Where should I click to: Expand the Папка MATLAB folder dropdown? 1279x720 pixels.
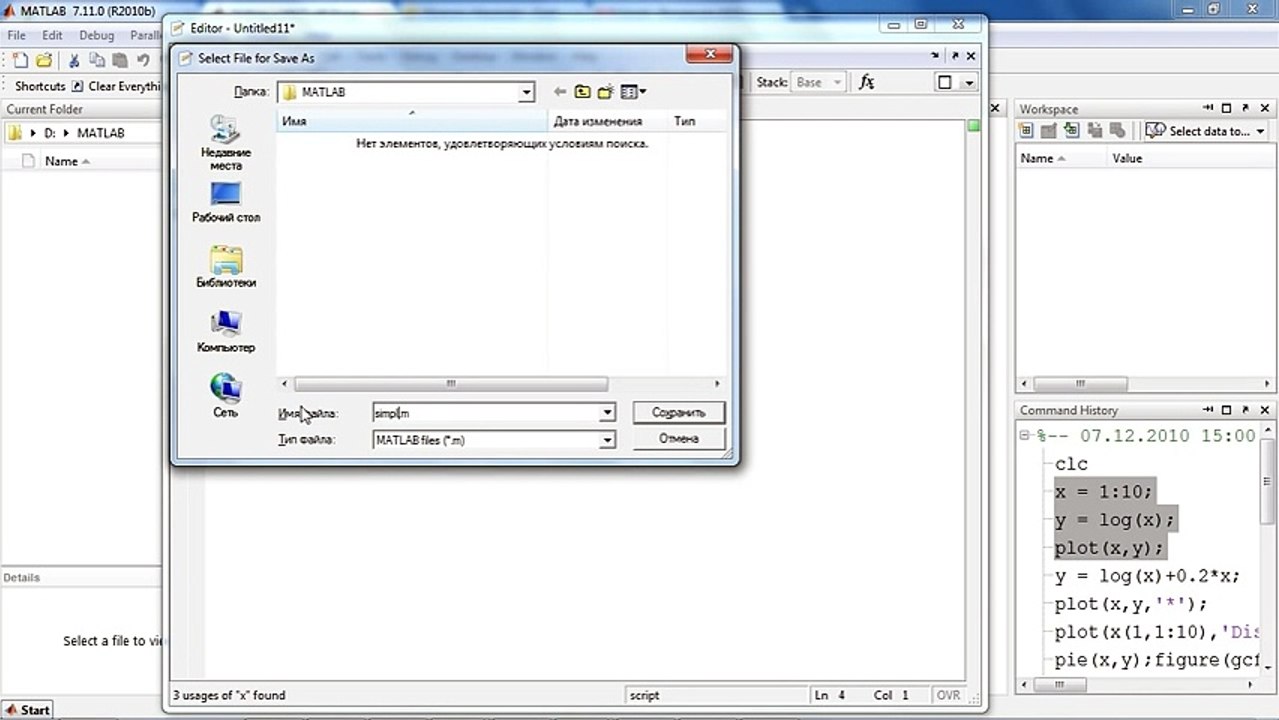526,92
